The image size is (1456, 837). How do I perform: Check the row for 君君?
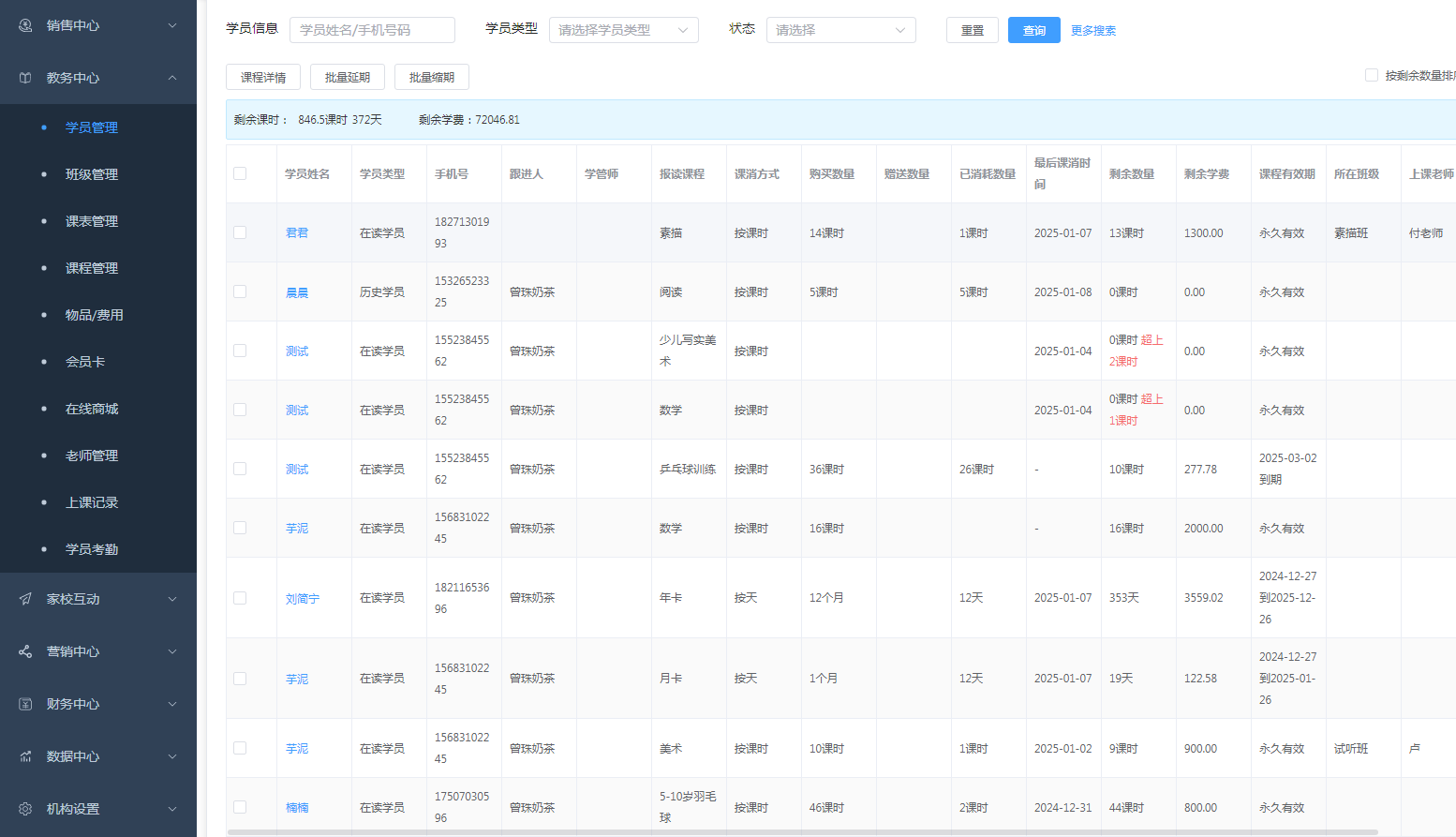coord(240,232)
